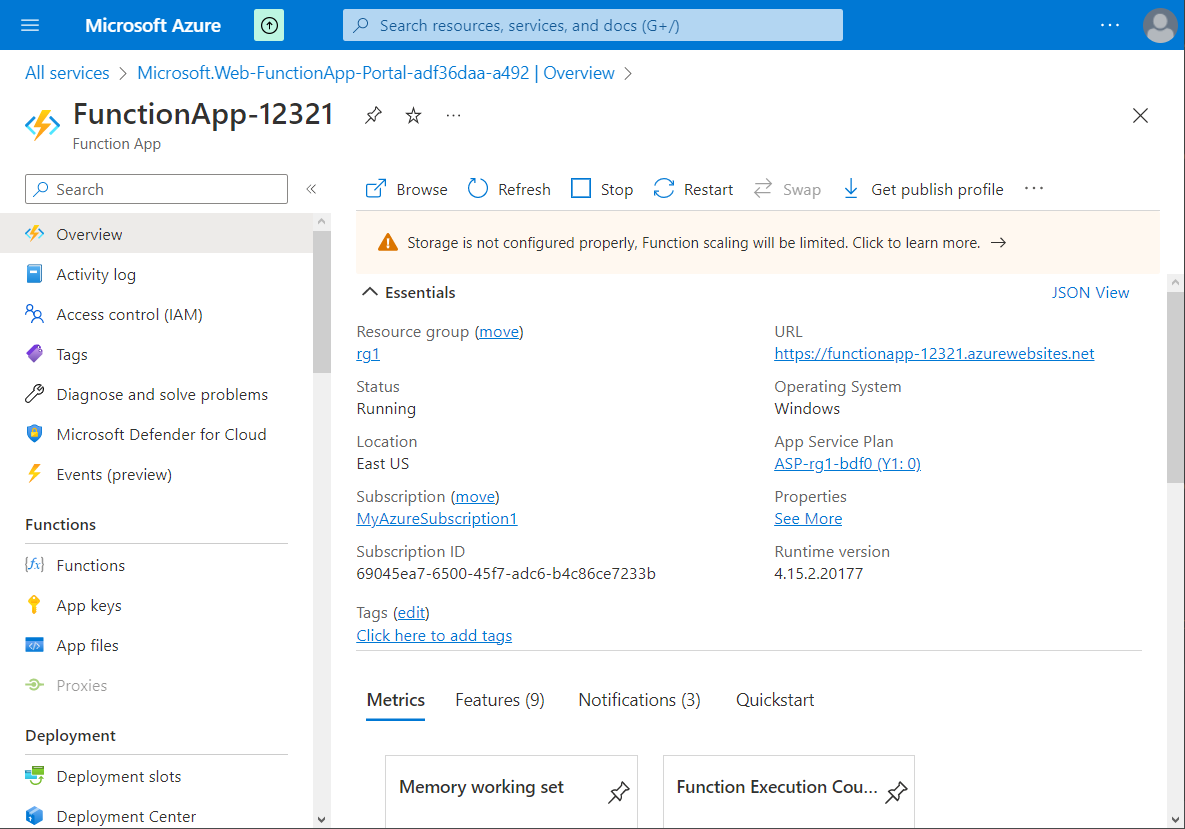Click the Microsoft.Web-FunctionApp-Portal Overview breadcrumb

[x=376, y=73]
